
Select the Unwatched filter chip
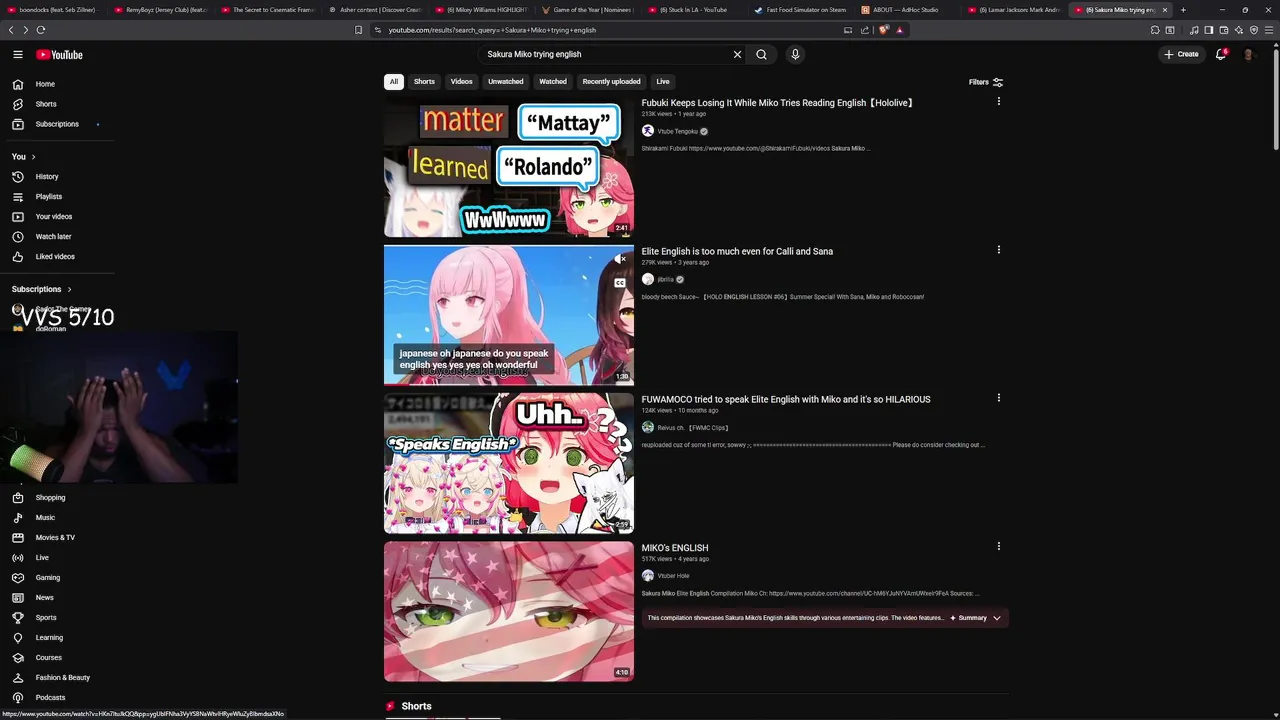tap(506, 82)
